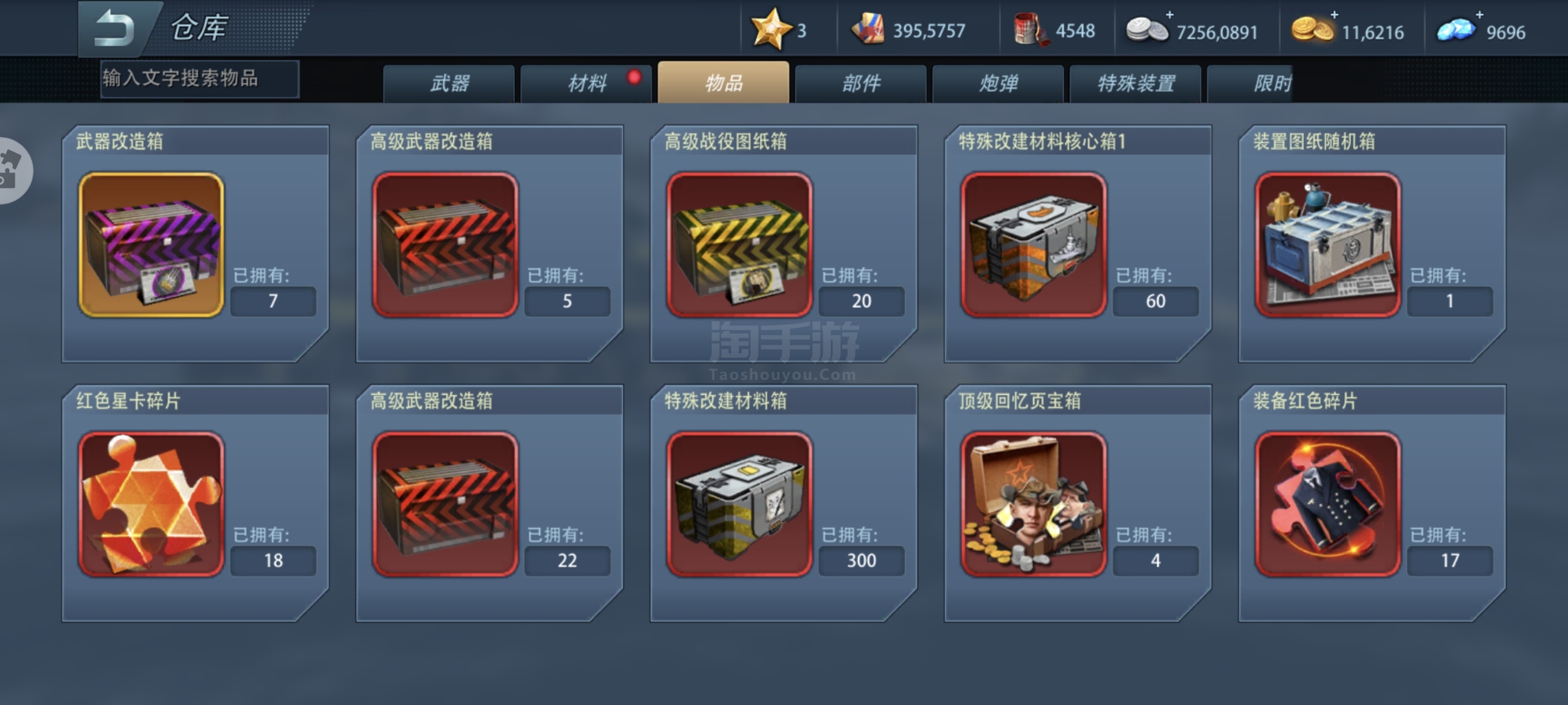
Task: Open the yellow 高级战役图纸箱 crate icon
Action: [x=739, y=244]
